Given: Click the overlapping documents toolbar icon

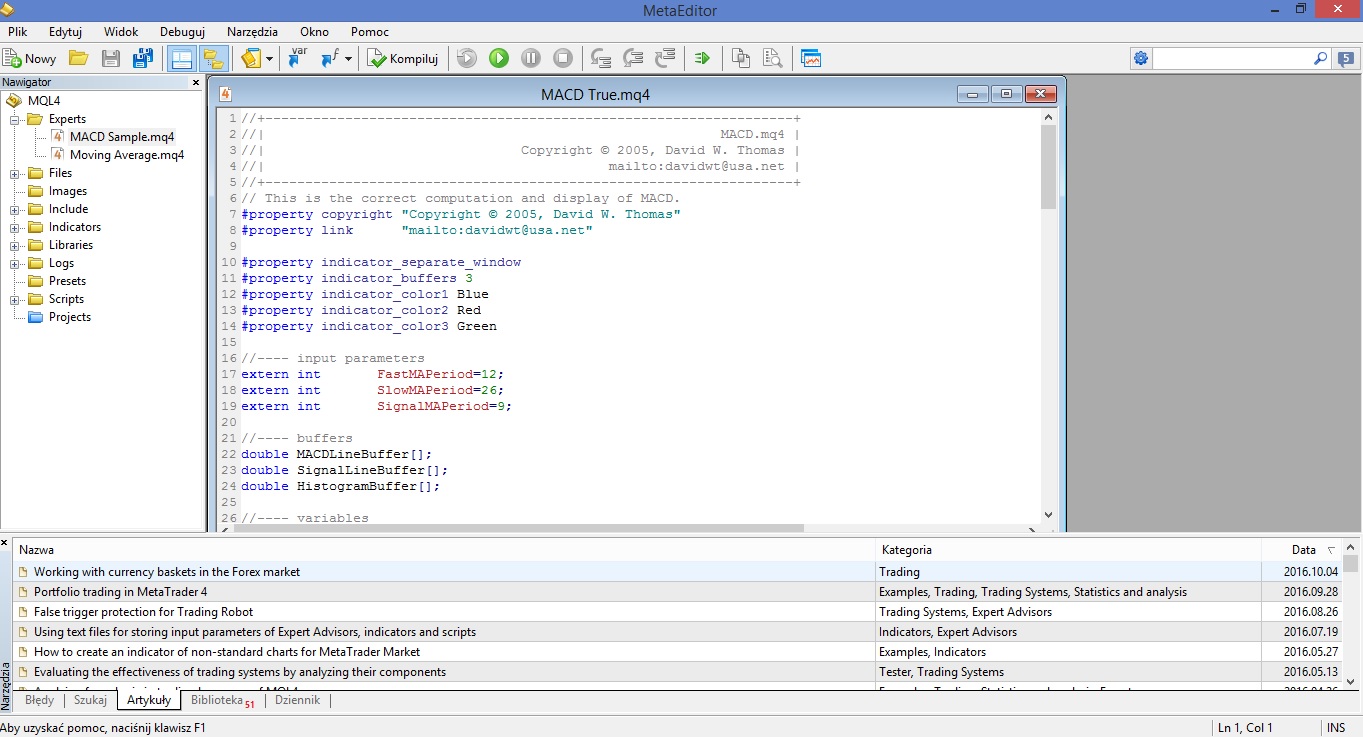Looking at the screenshot, I should [741, 58].
